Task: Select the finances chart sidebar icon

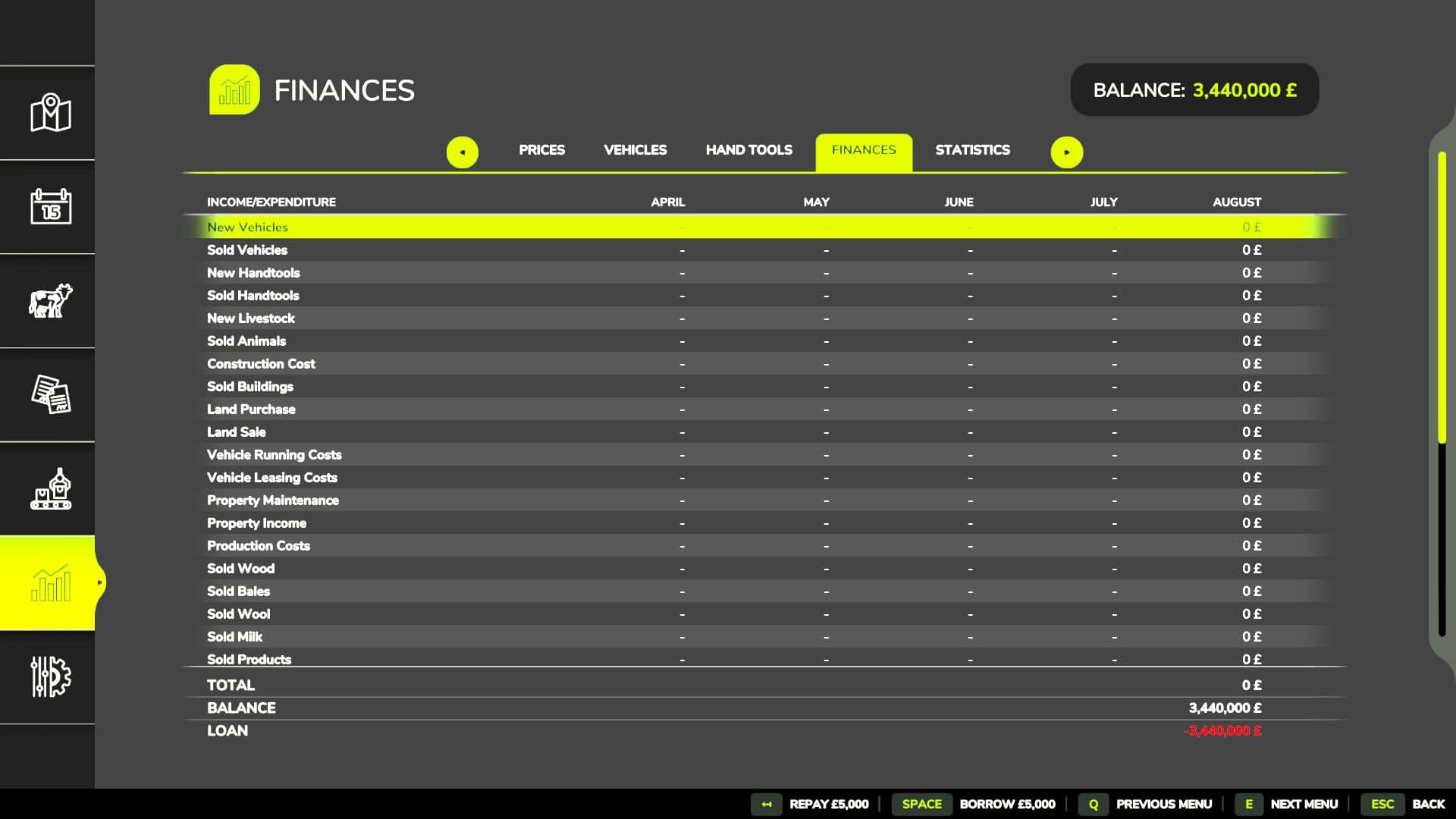Action: 50,582
